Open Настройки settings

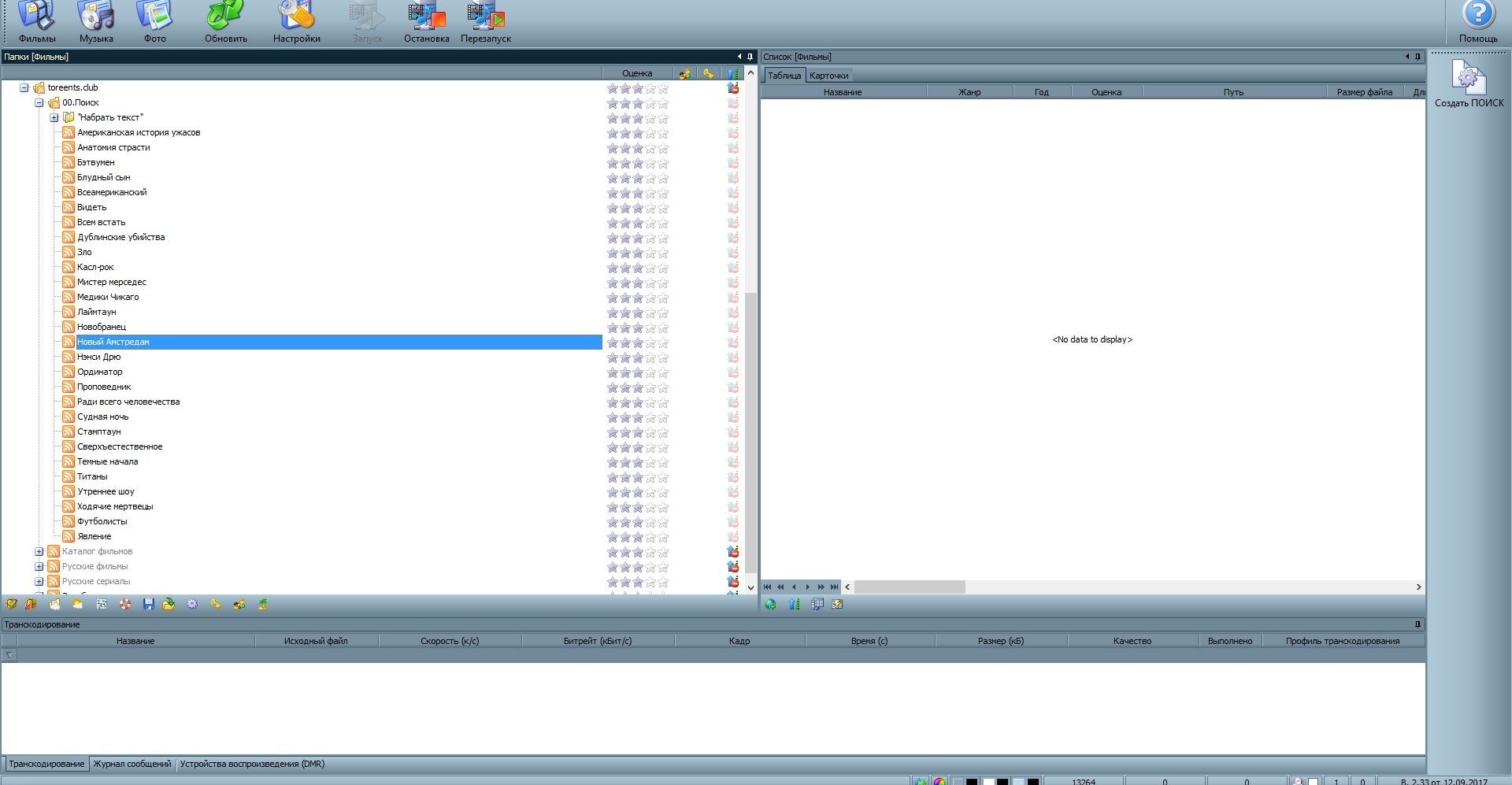[x=296, y=21]
